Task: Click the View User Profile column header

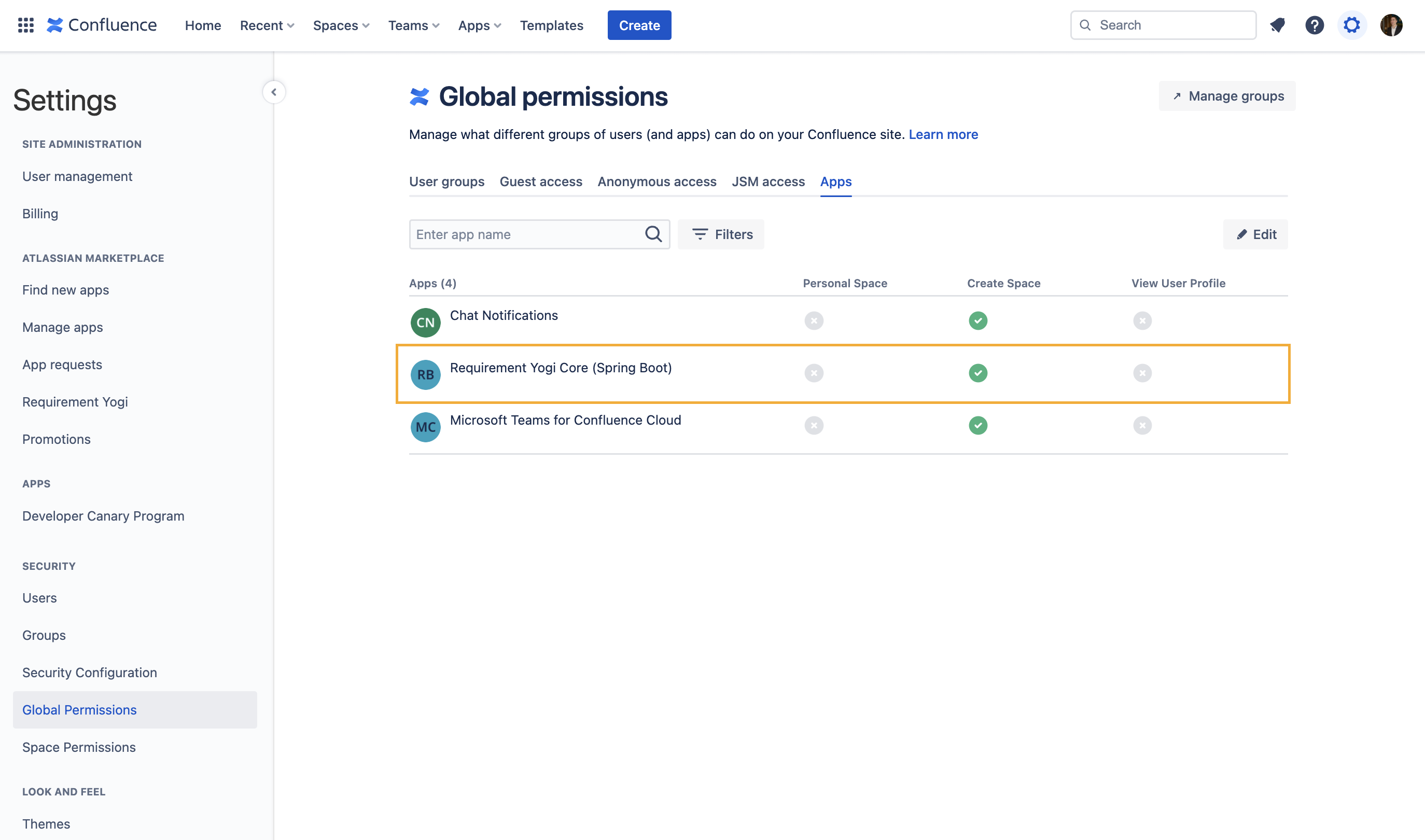Action: (x=1178, y=284)
